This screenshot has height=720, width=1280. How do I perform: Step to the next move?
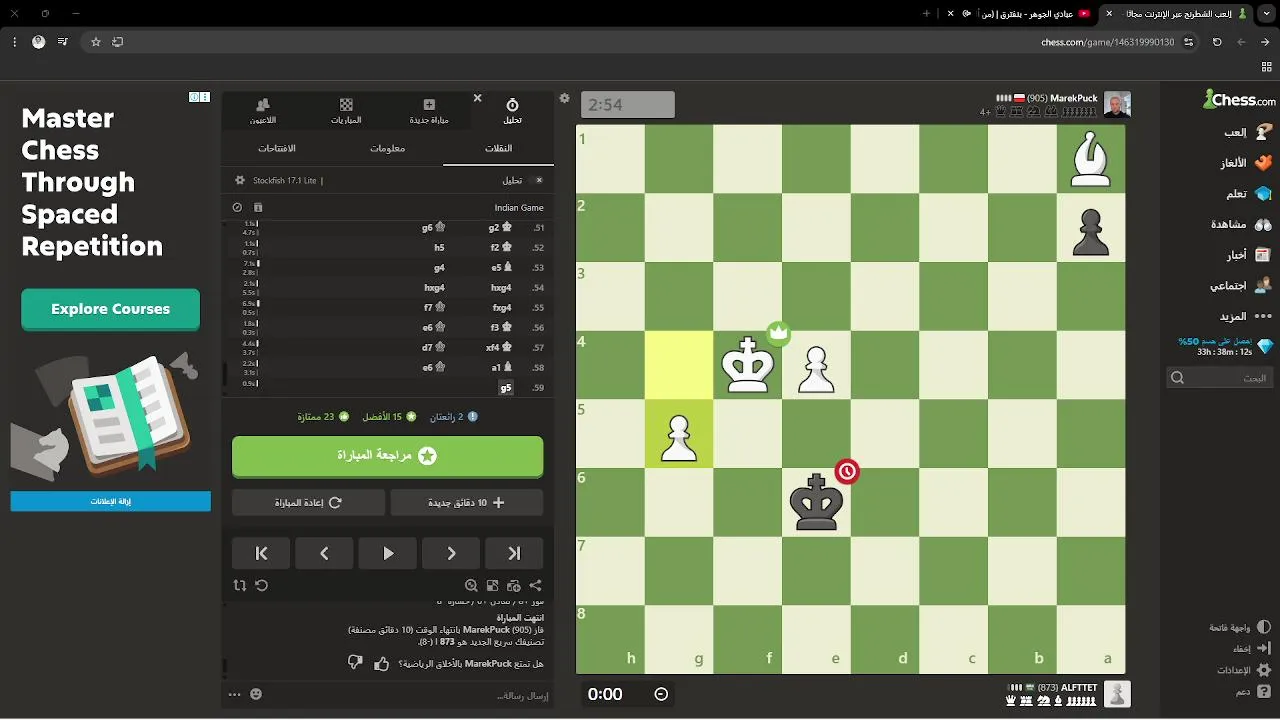(x=451, y=553)
